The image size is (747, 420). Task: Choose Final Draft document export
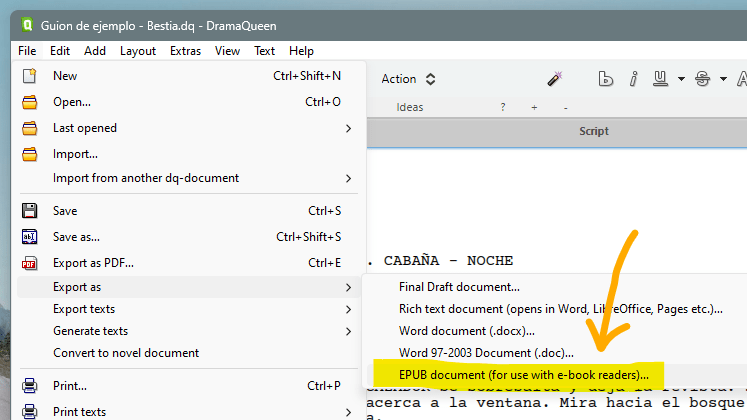pyautogui.click(x=459, y=287)
